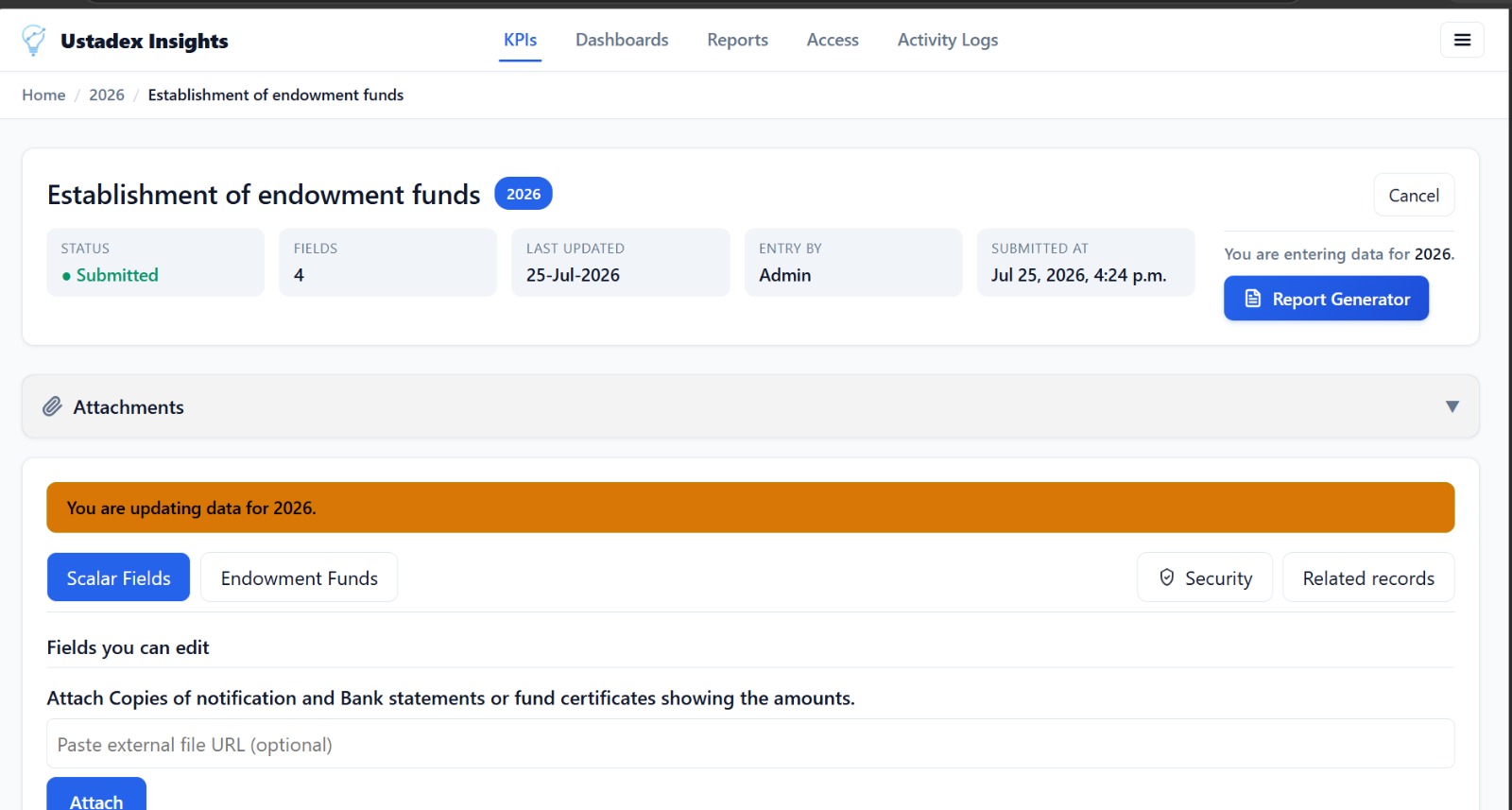This screenshot has width=1512, height=810.
Task: Open the Security button
Action: pyautogui.click(x=1205, y=577)
